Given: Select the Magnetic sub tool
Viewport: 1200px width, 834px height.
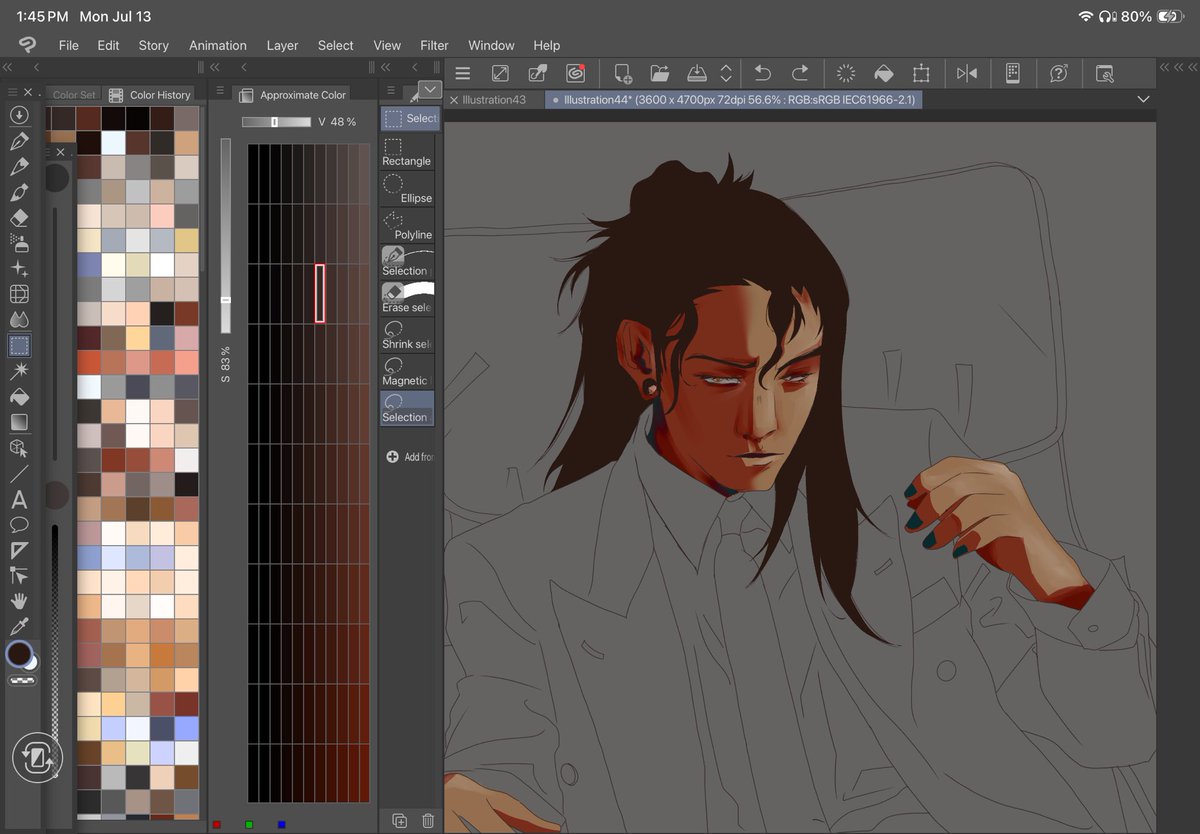Looking at the screenshot, I should [407, 372].
